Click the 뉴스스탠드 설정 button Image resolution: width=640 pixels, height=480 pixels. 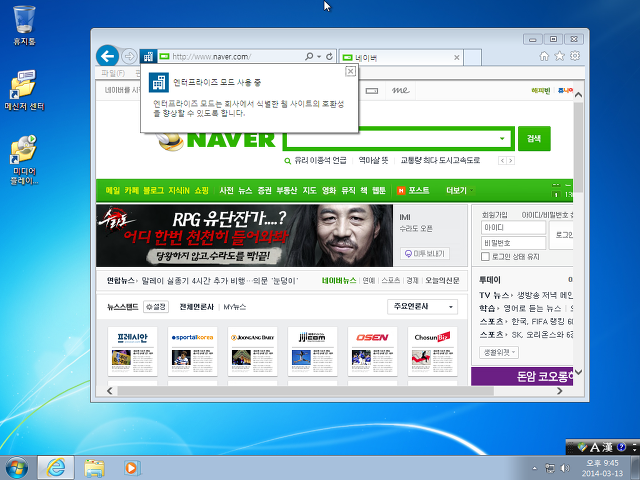pyautogui.click(x=156, y=307)
